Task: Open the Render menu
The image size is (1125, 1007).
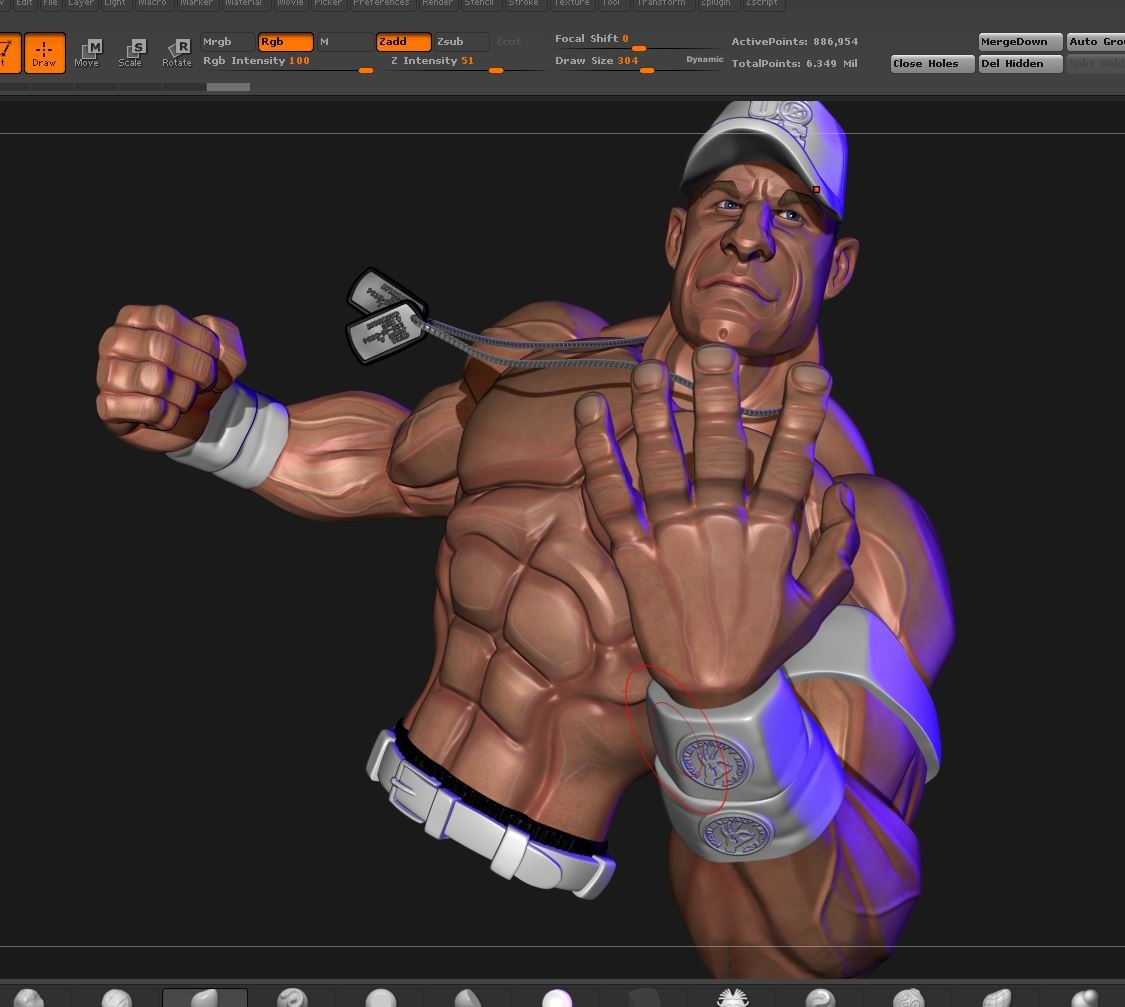Action: tap(437, 4)
